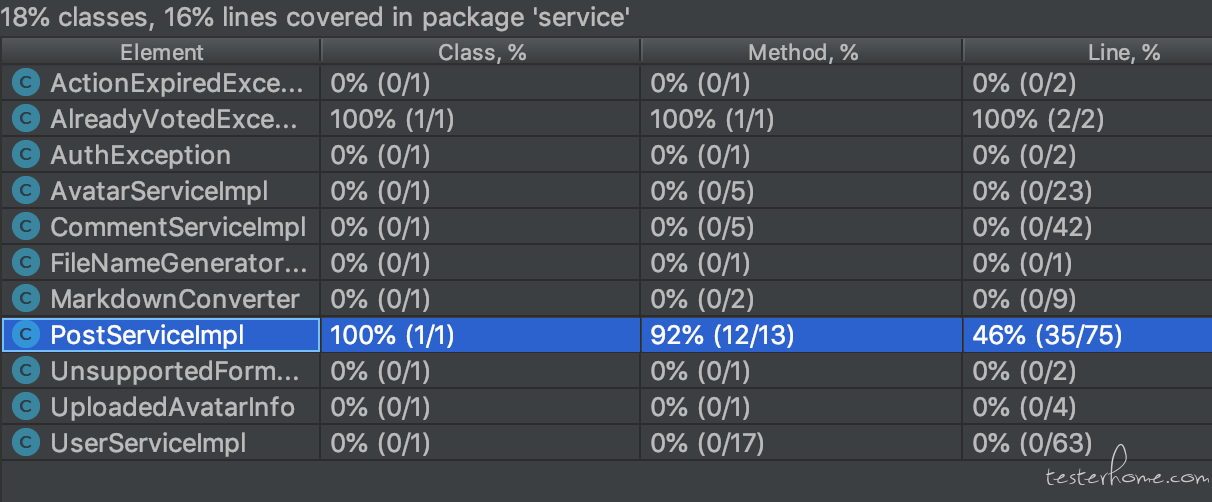This screenshot has height=502, width=1212.
Task: Select the AlreadyVotedExce... row
Action: pyautogui.click(x=606, y=119)
